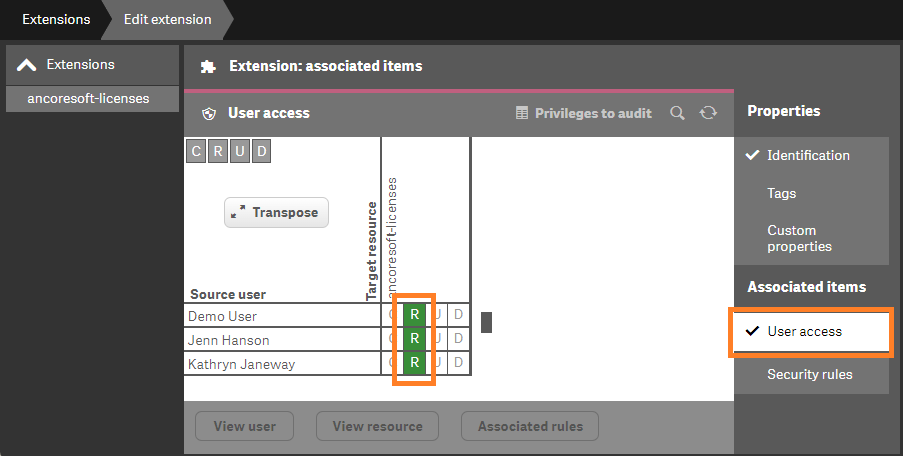Screen dimensions: 903x456
Task: Click the refresh icon
Action: (708, 113)
